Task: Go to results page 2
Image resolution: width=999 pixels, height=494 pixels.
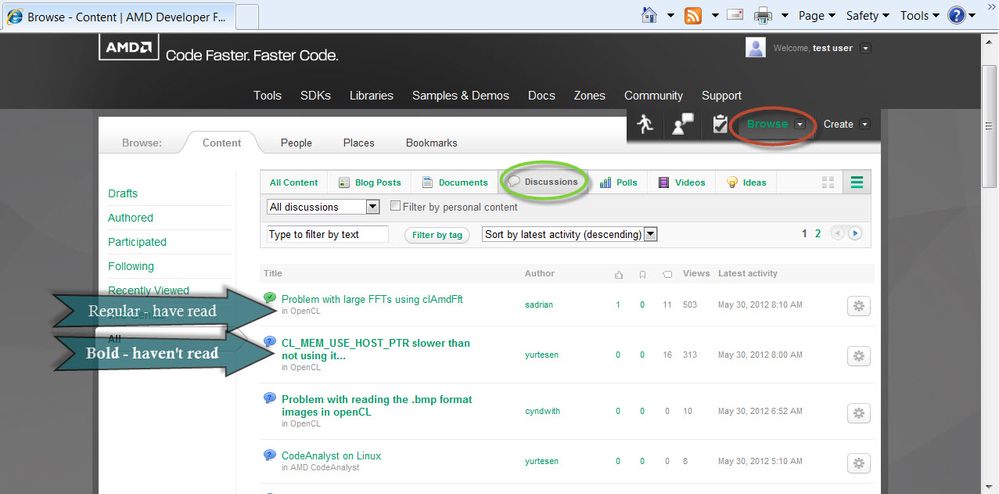Action: pos(818,234)
